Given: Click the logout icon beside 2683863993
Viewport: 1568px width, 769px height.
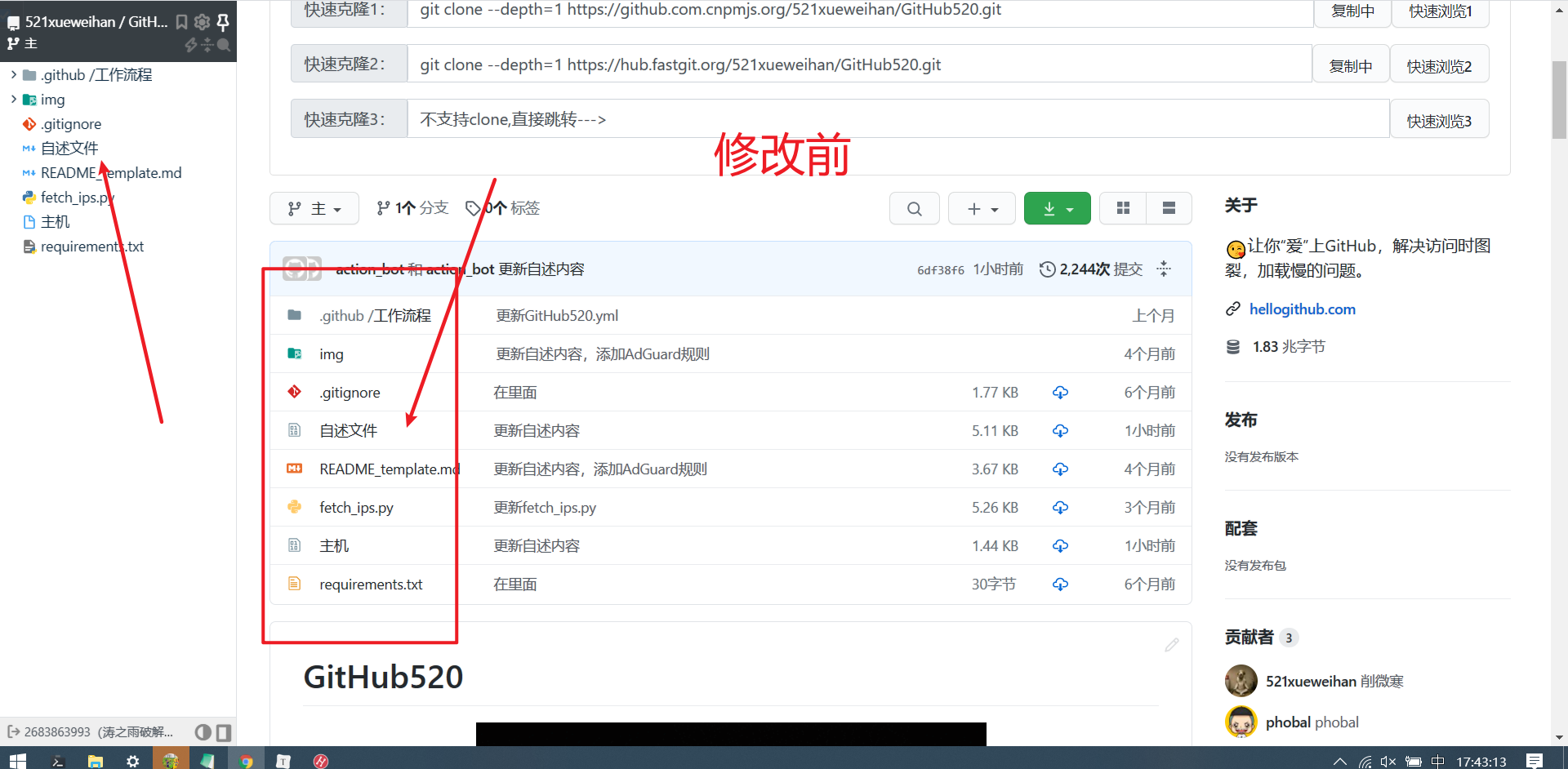Looking at the screenshot, I should (x=14, y=731).
